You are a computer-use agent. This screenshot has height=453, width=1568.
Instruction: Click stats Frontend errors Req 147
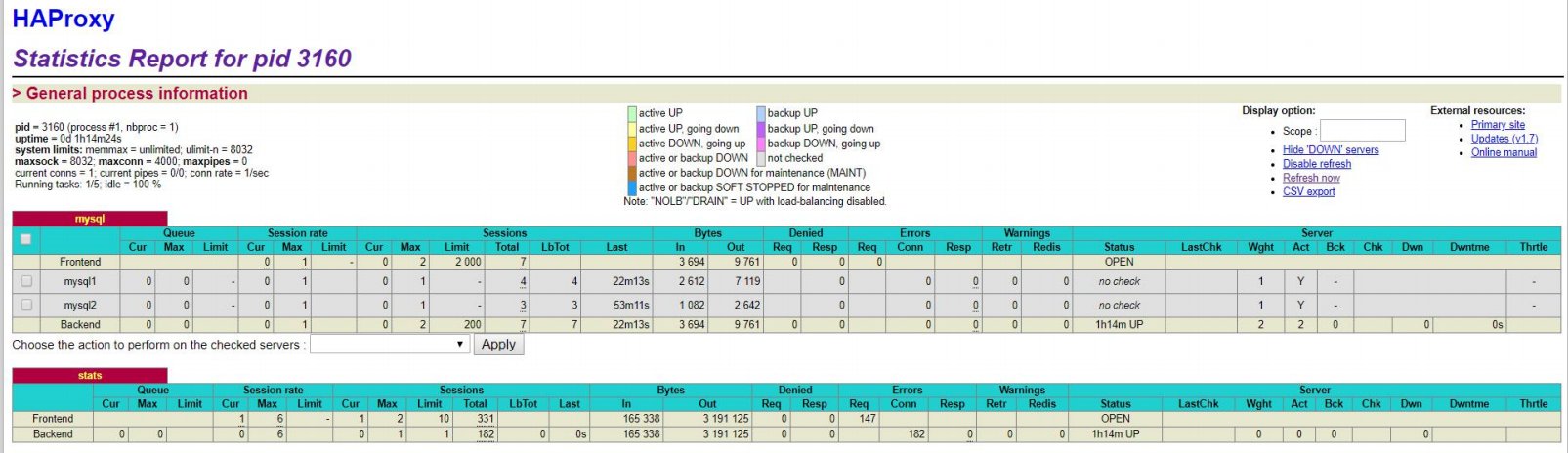(x=868, y=418)
